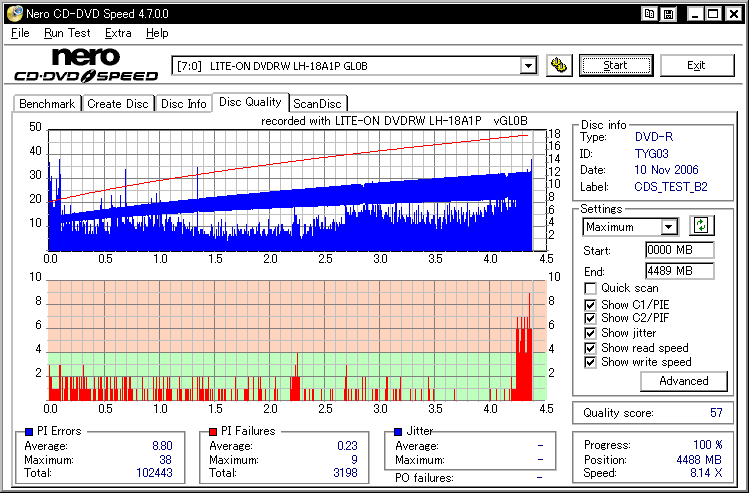Click the Exit button
Image resolution: width=749 pixels, height=493 pixels.
696,65
